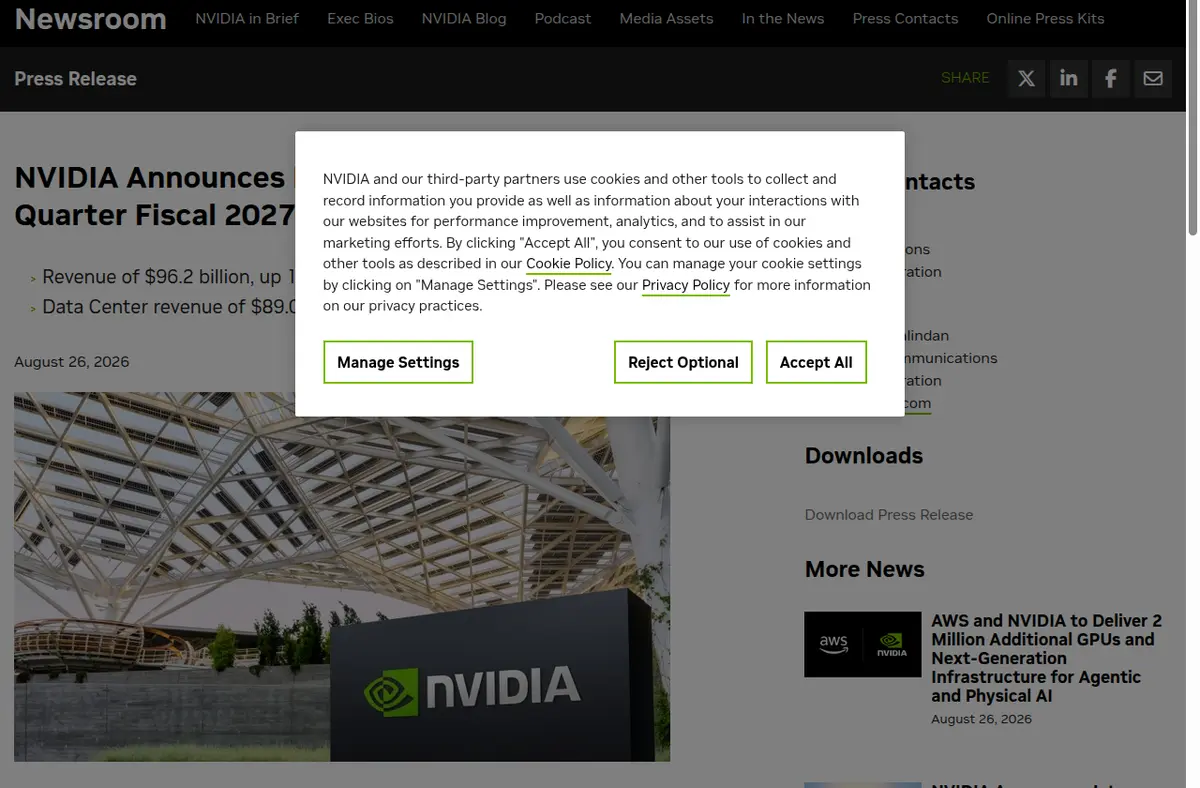Click Manage Settings in cookie dialog
Screen dimensions: 1200x788
[x=398, y=362]
